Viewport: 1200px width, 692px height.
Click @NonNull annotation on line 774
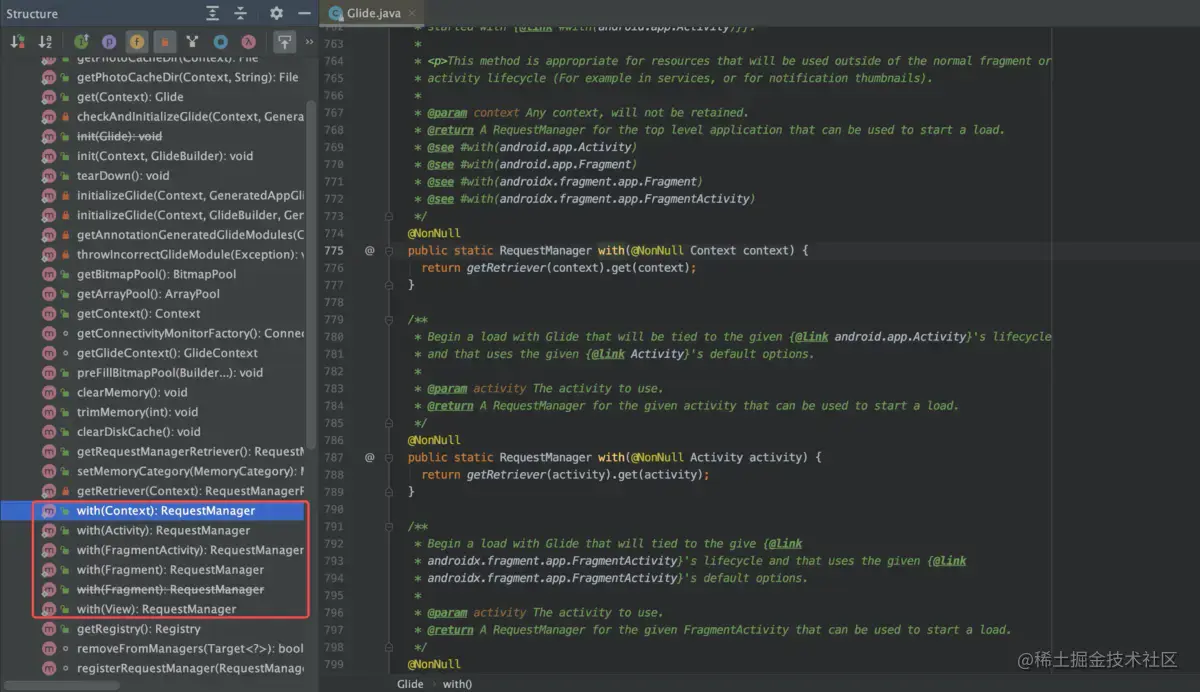434,233
